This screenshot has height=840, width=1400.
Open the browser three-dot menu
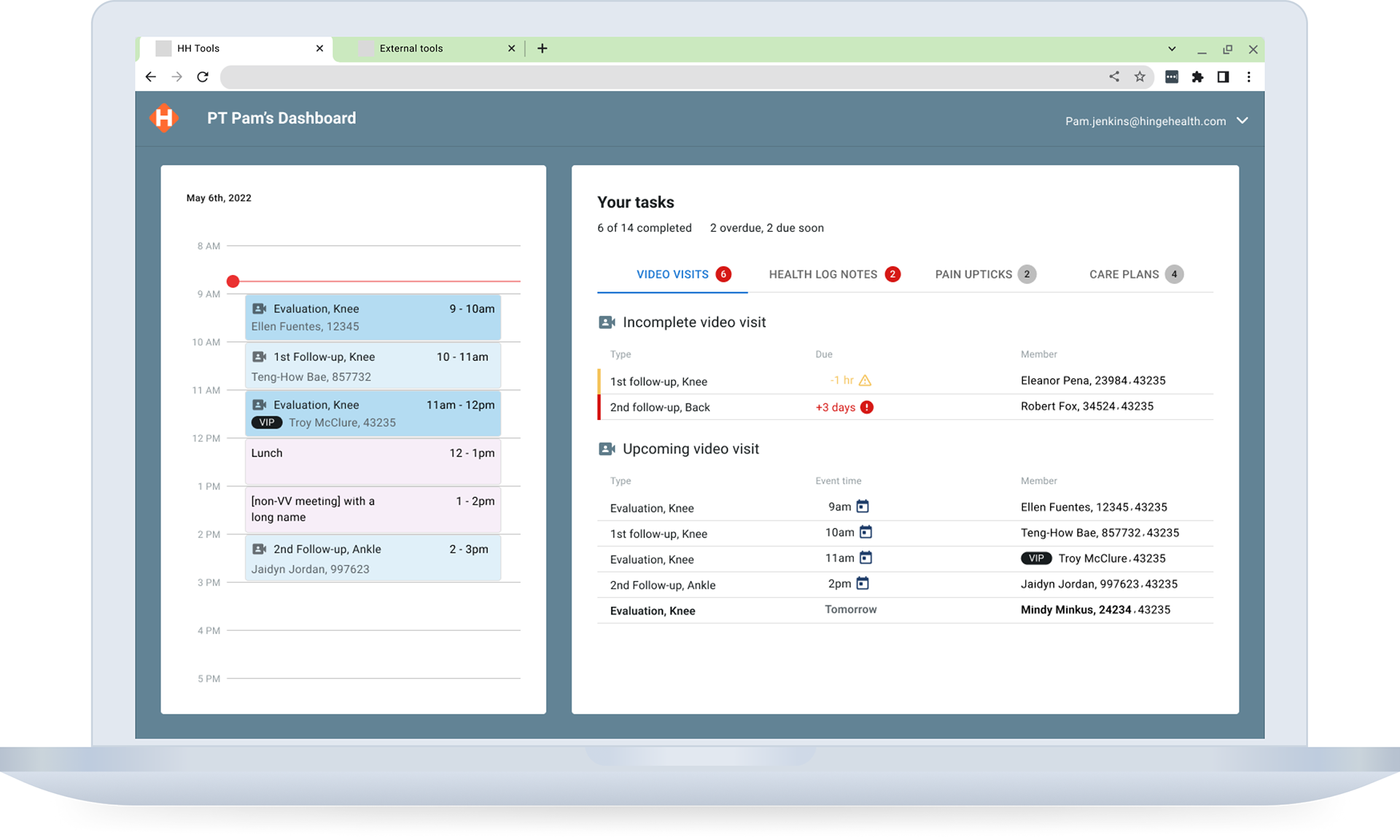pos(1249,77)
